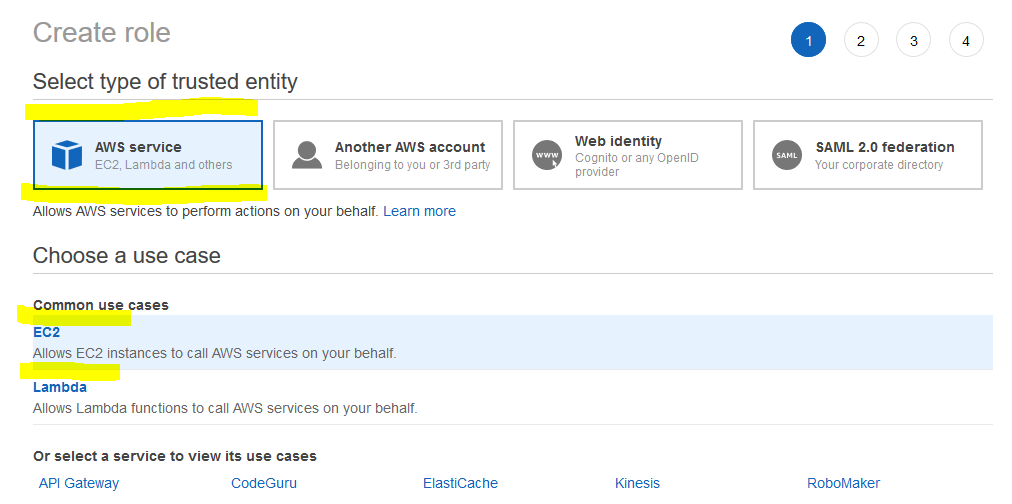The width and height of the screenshot is (1012, 504).
Task: Open Kinesis service use cases
Action: tap(638, 483)
